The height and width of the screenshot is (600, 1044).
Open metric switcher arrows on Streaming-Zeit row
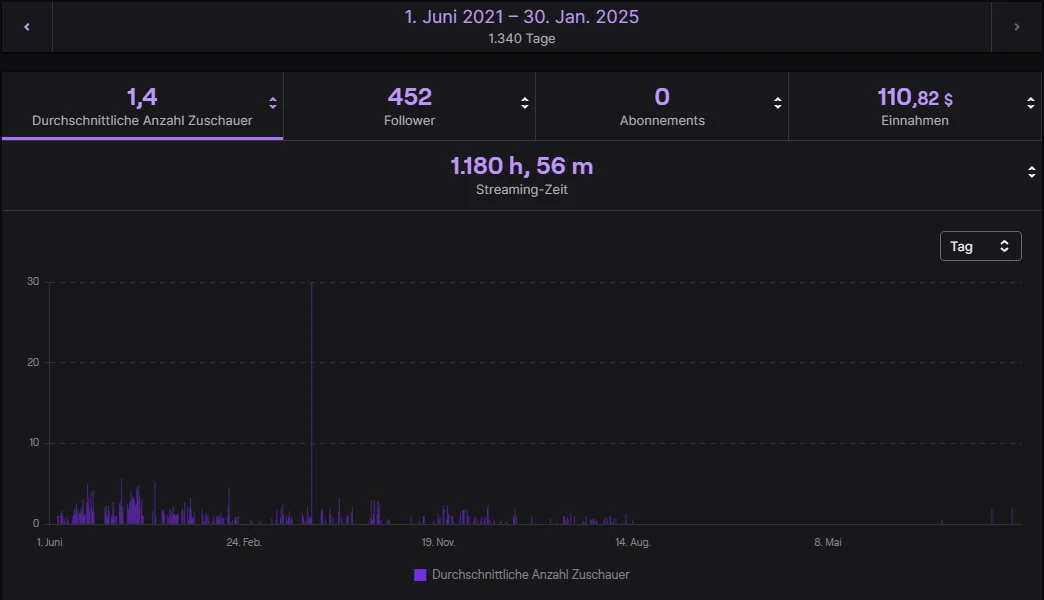tap(1031, 172)
